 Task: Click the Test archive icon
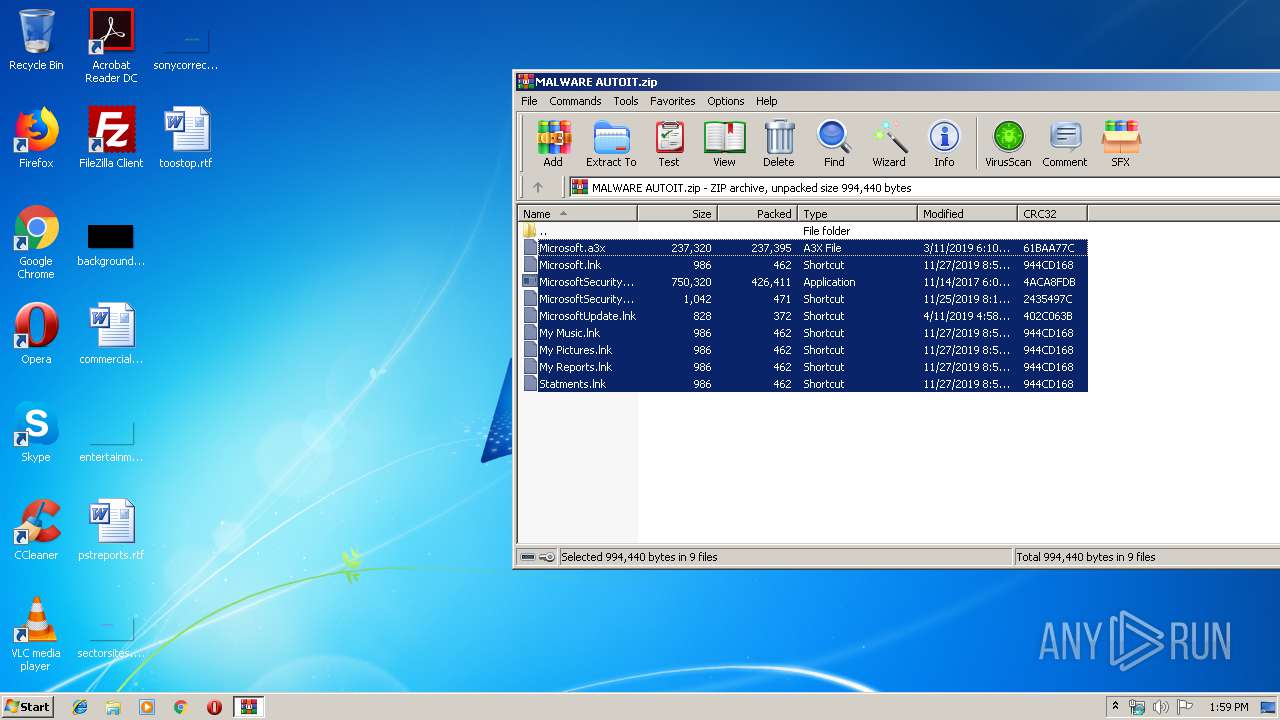tap(669, 143)
